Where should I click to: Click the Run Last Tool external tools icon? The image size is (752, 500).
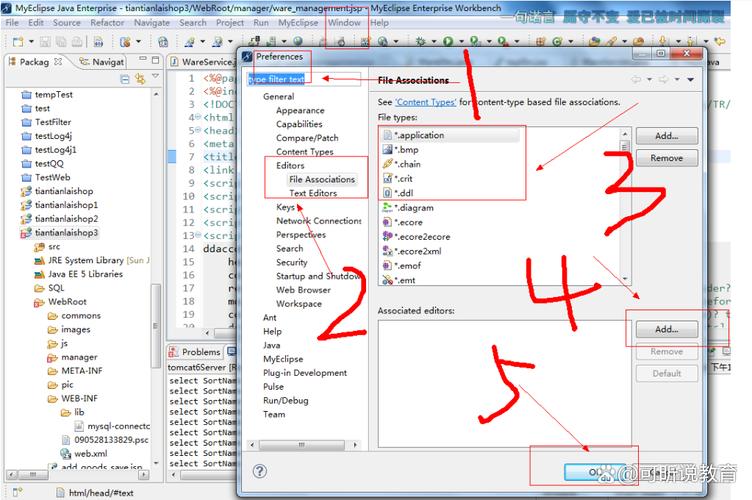coord(502,42)
